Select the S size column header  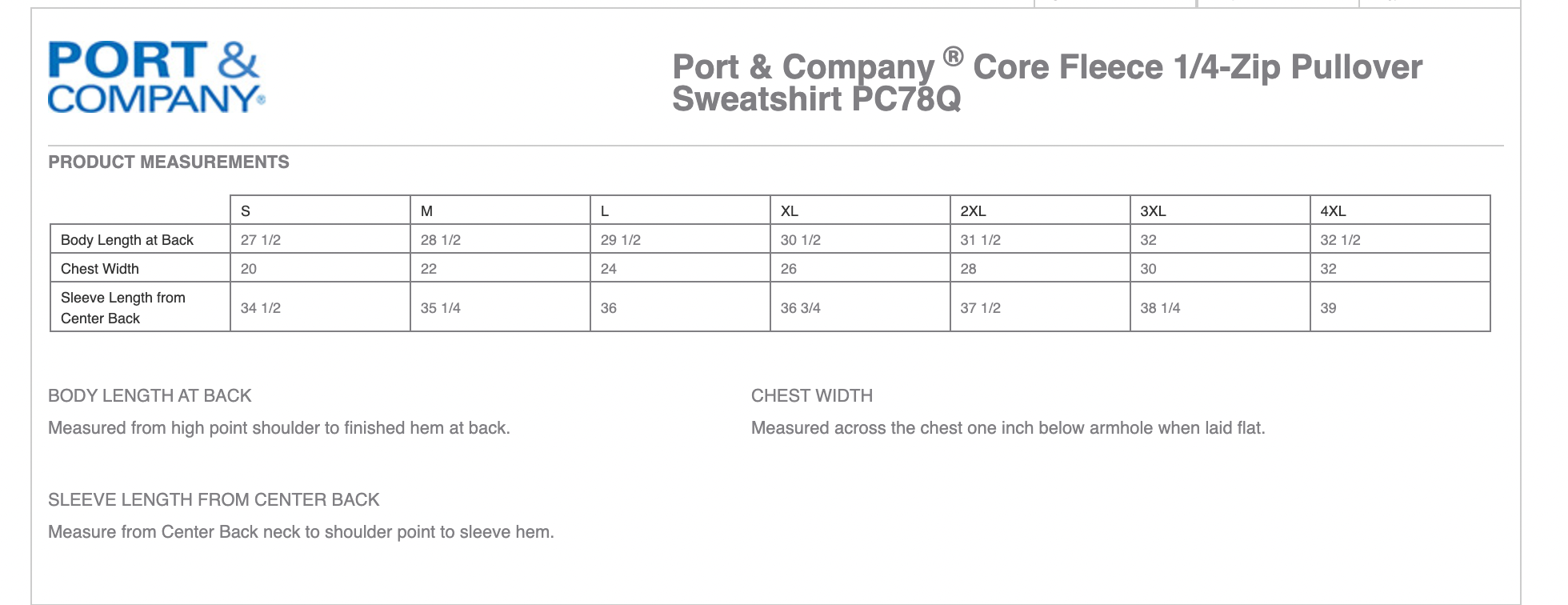(x=246, y=211)
